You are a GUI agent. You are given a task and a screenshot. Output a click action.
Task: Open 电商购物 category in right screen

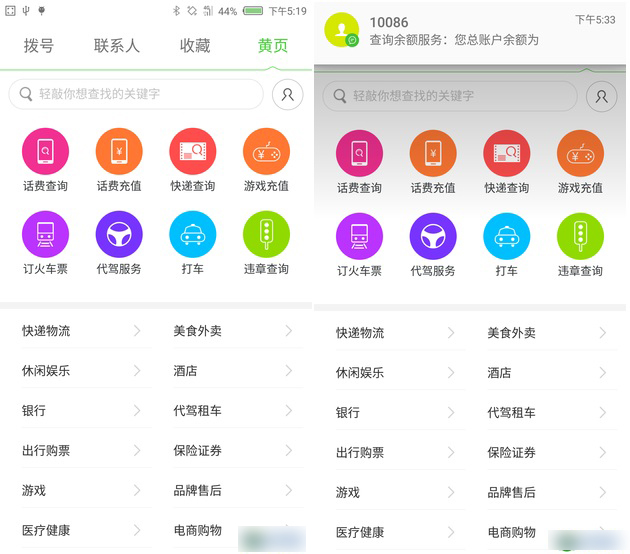[x=552, y=532]
